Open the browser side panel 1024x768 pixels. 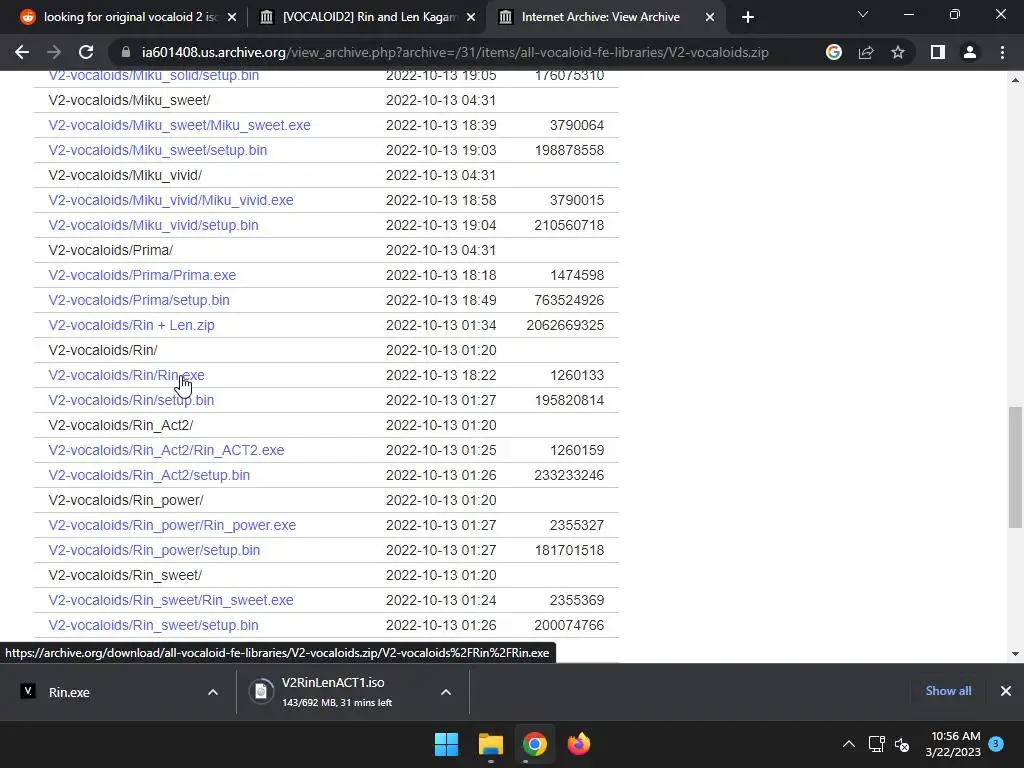938,52
